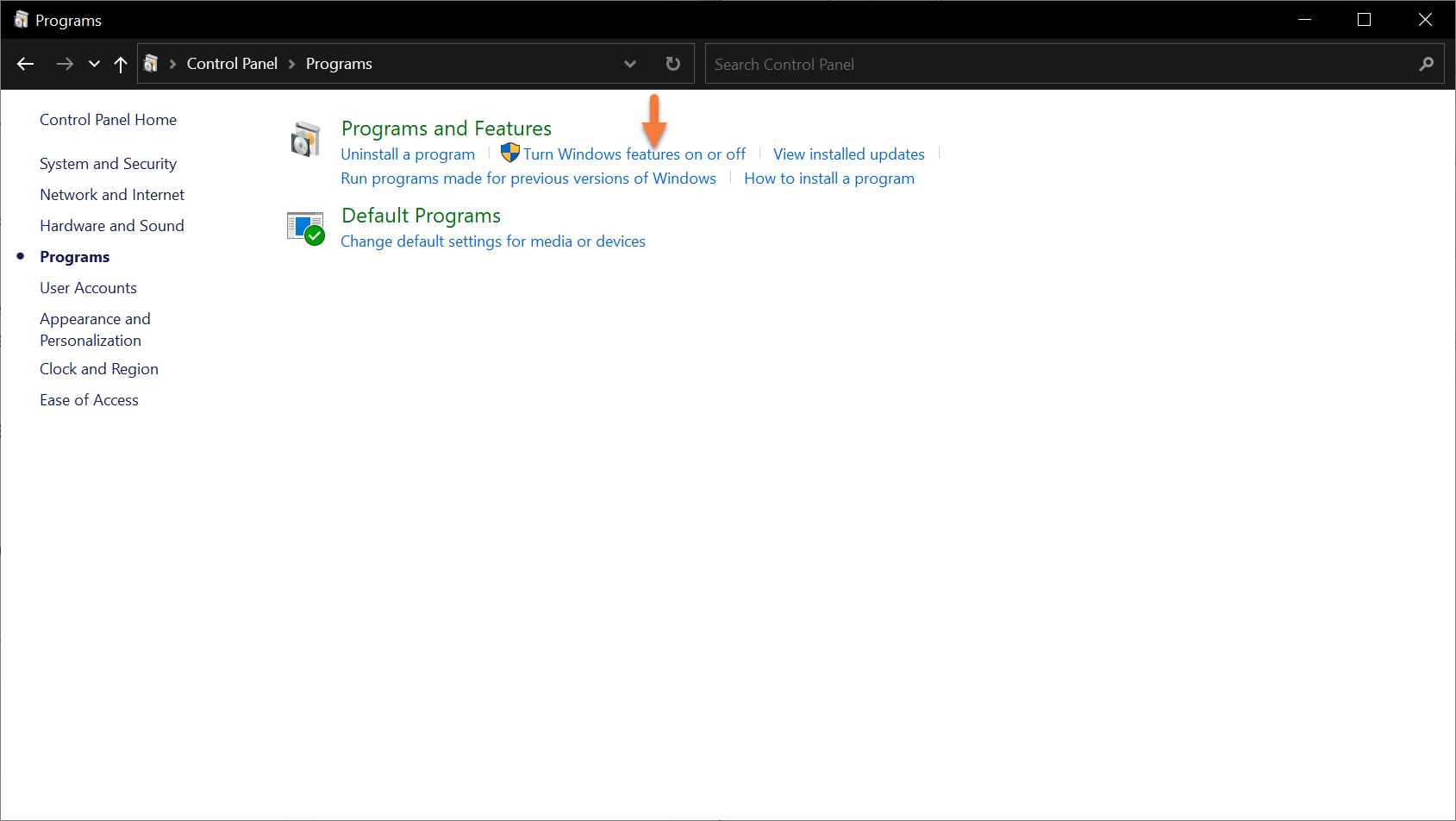Open System and Security category
Viewport: 1456px width, 821px height.
tap(108, 164)
